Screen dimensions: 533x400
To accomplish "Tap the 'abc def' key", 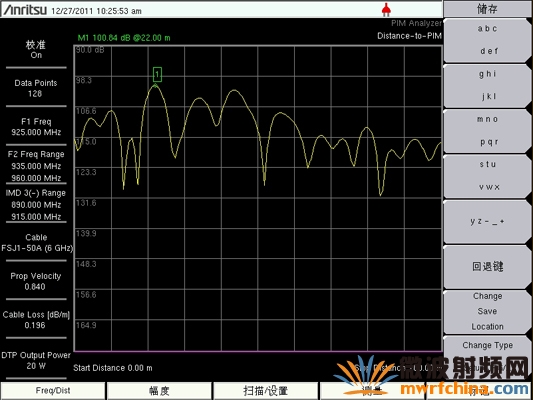I will point(487,40).
